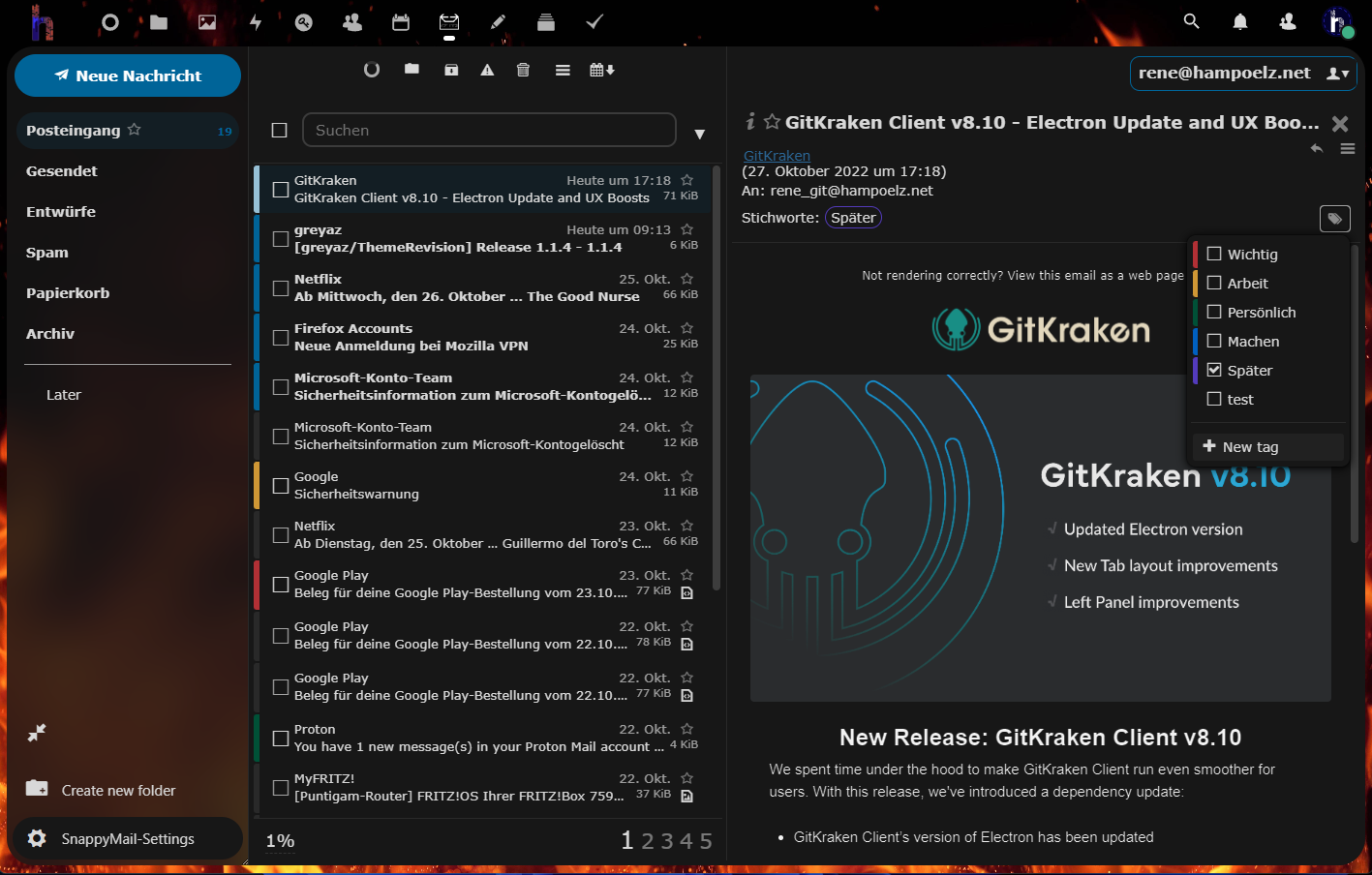Close the open message view
Viewport: 1372px width, 875px height.
pos(1340,123)
